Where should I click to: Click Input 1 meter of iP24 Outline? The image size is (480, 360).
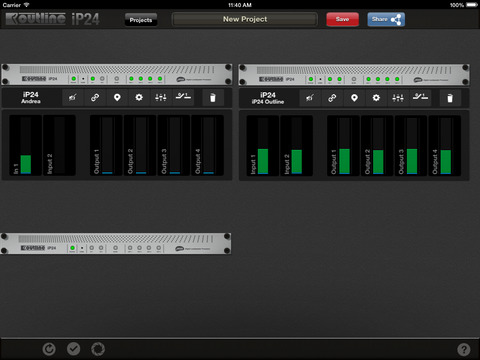tap(263, 146)
